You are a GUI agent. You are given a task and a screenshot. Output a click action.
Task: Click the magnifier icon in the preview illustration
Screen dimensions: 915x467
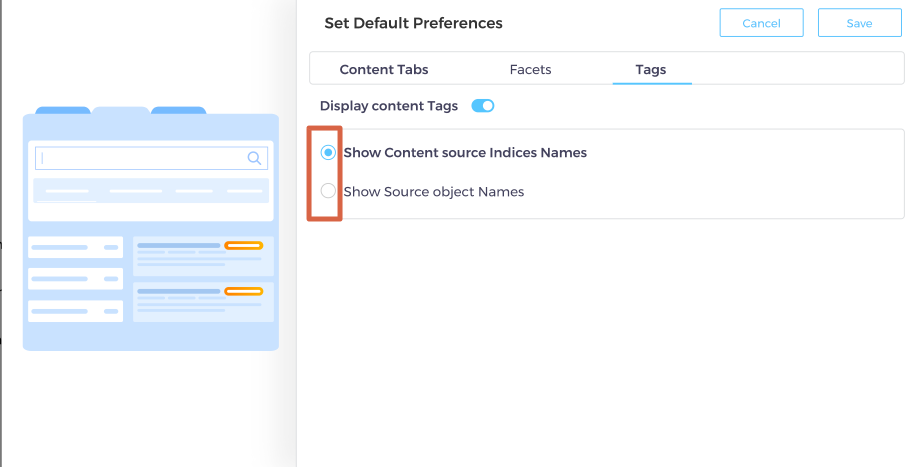pos(254,158)
